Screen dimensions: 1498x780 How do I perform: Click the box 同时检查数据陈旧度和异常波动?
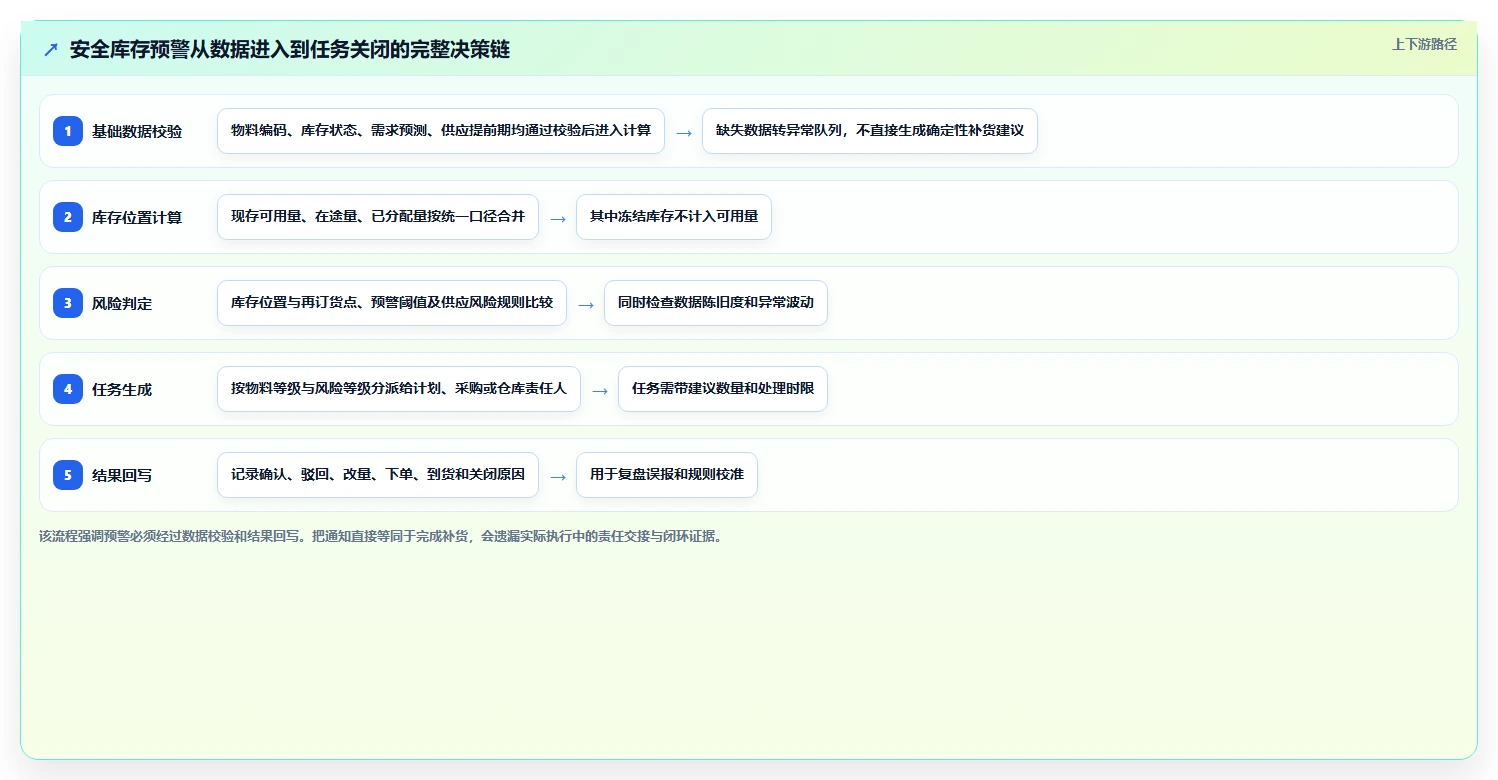coord(716,303)
